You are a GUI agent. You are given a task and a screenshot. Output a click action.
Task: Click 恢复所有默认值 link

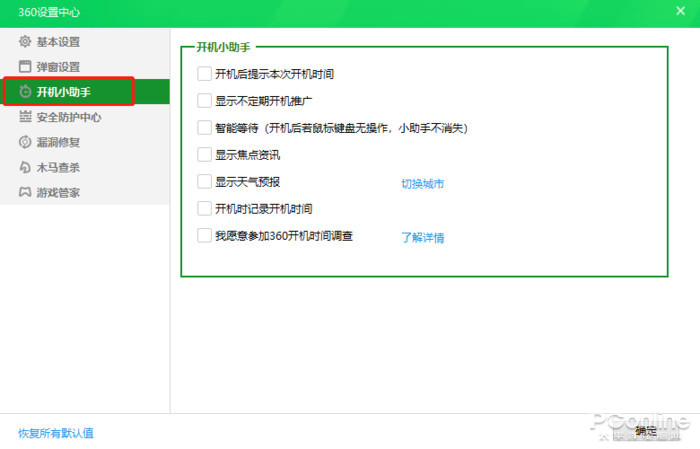point(56,433)
